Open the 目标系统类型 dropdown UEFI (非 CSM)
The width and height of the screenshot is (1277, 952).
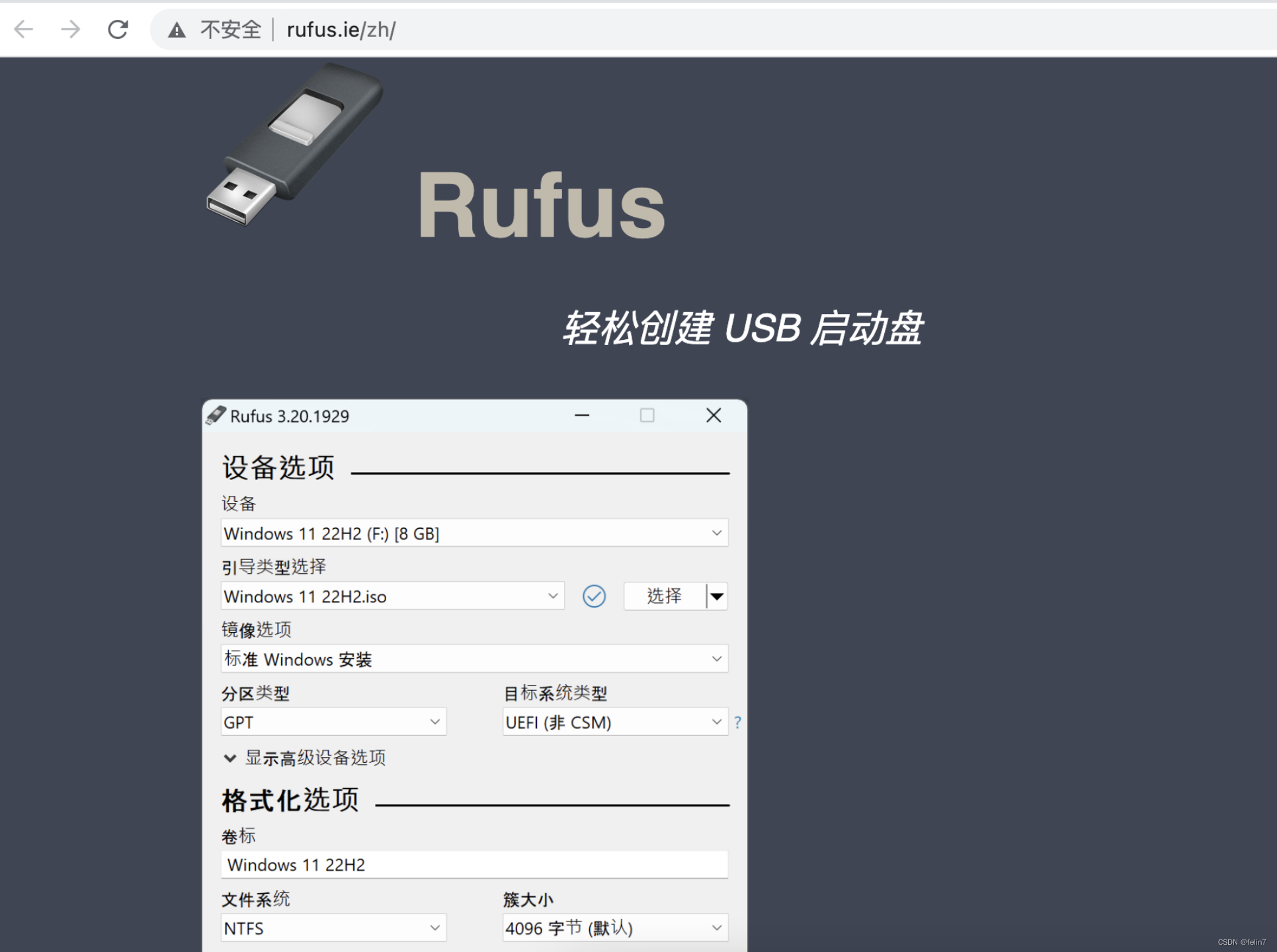pyautogui.click(x=615, y=721)
